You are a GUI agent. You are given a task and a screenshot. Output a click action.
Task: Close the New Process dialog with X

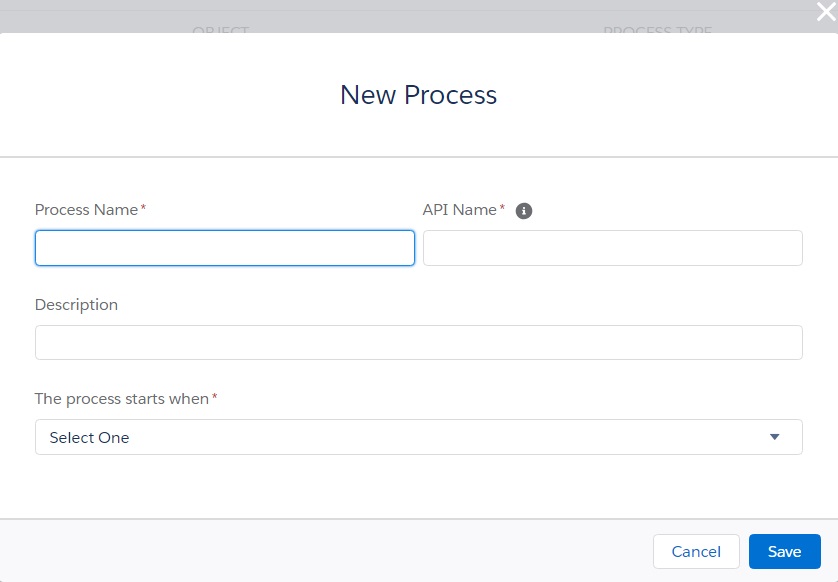[826, 11]
